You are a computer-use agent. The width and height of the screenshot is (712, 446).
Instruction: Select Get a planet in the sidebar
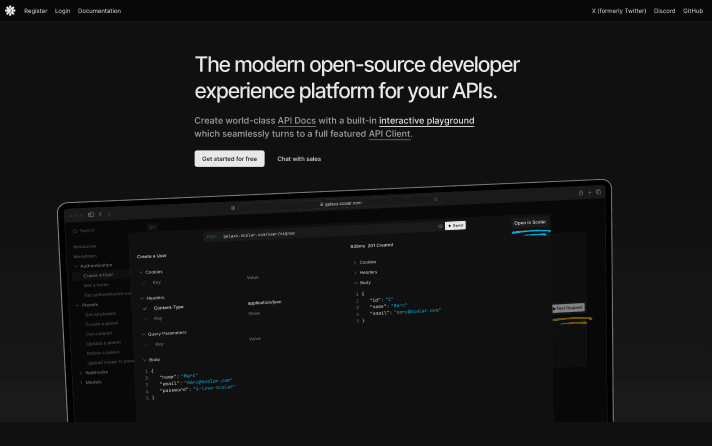click(99, 334)
